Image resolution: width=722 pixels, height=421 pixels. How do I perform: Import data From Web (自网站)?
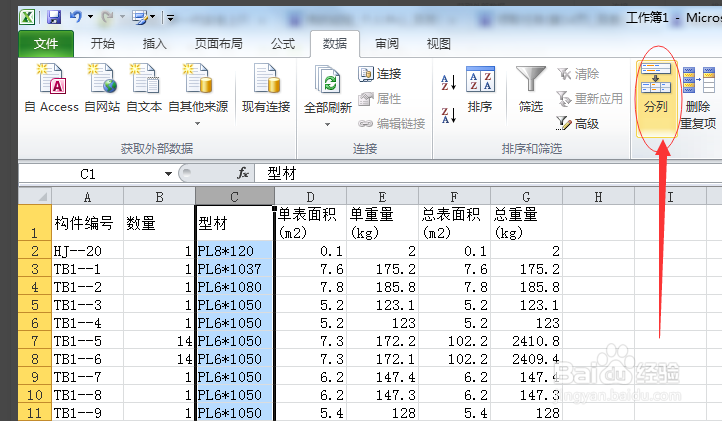[102, 88]
